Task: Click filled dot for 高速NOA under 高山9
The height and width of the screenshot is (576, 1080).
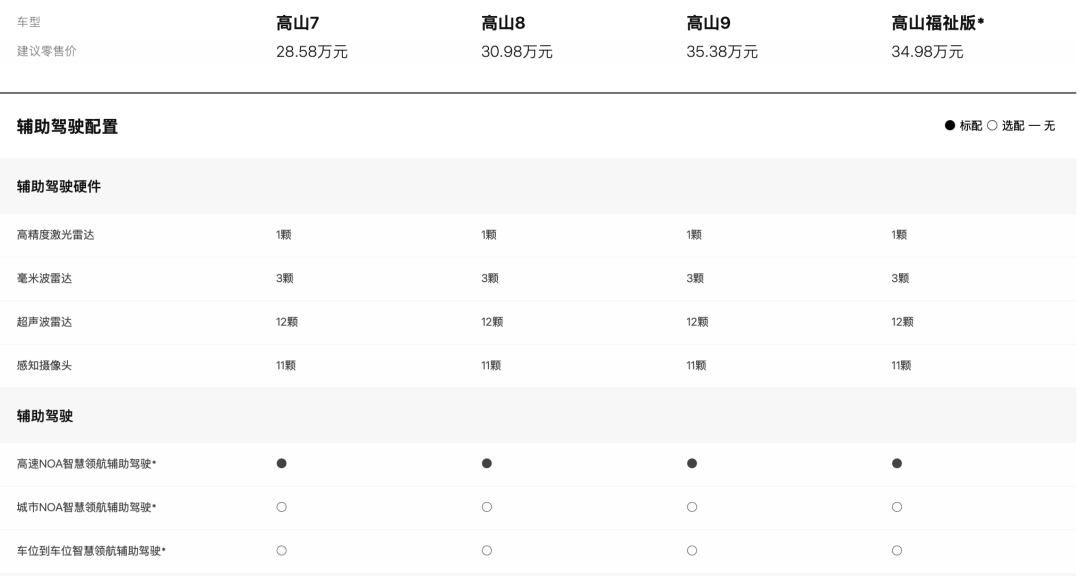Action: pyautogui.click(x=692, y=464)
